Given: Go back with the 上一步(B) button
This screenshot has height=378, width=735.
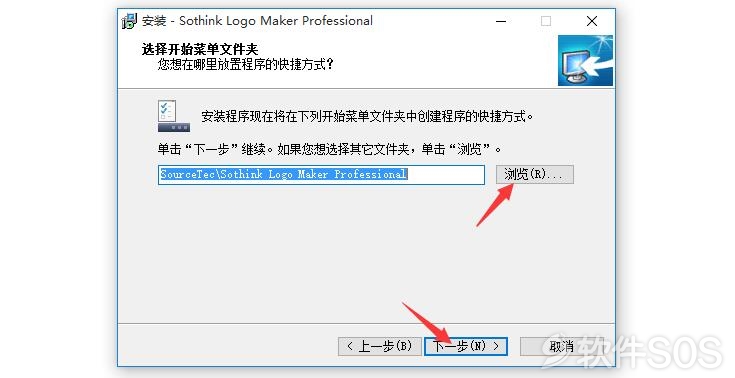Looking at the screenshot, I should click(380, 347).
